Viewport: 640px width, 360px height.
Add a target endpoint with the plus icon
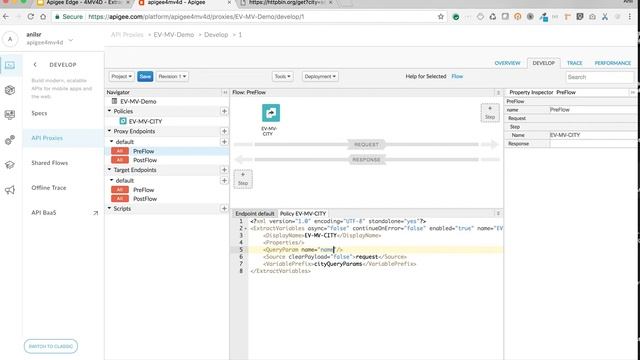pos(224,170)
